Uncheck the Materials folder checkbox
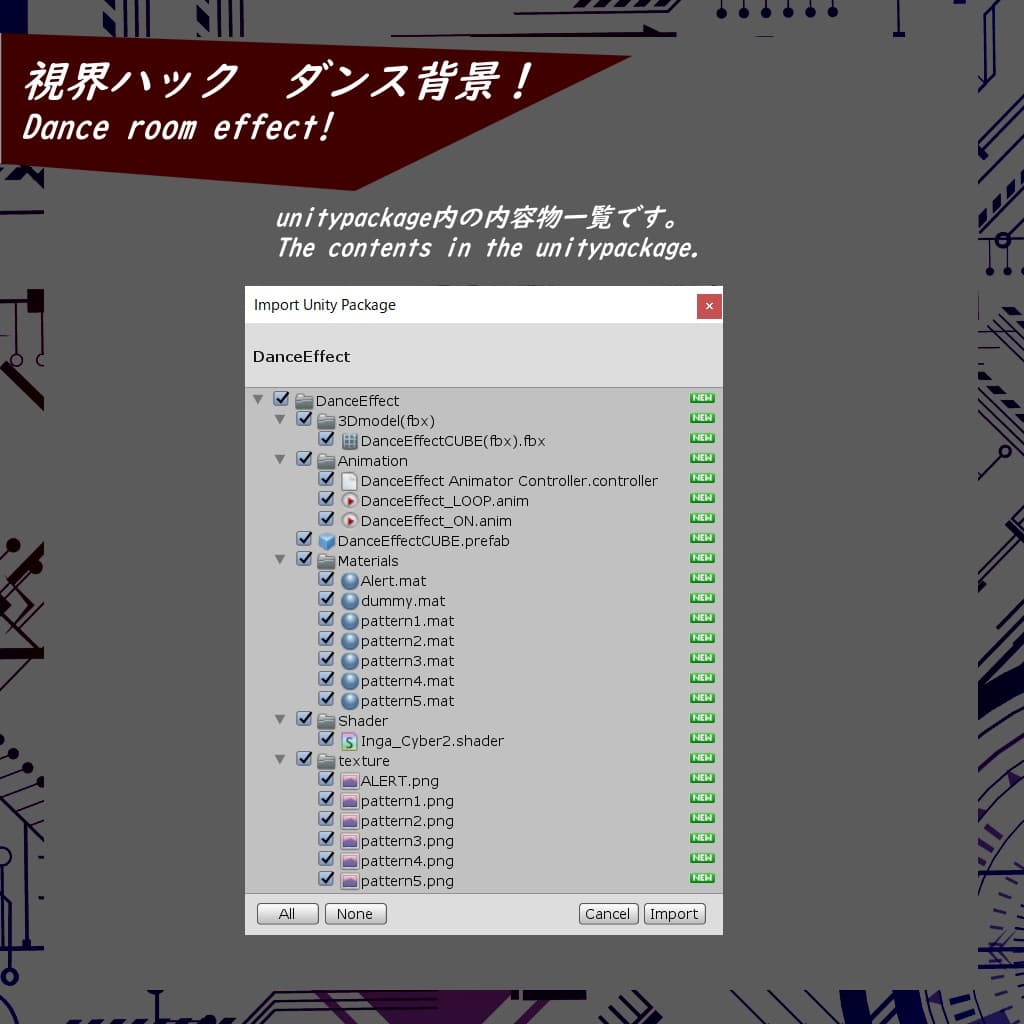Viewport: 1024px width, 1024px height. pos(304,559)
